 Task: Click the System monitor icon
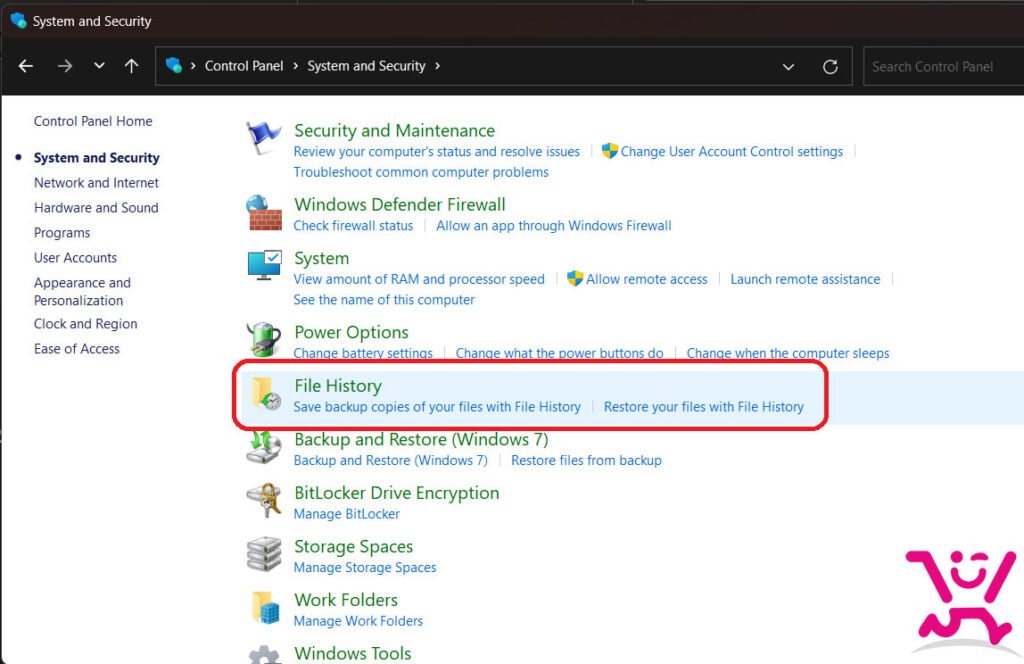[x=264, y=265]
